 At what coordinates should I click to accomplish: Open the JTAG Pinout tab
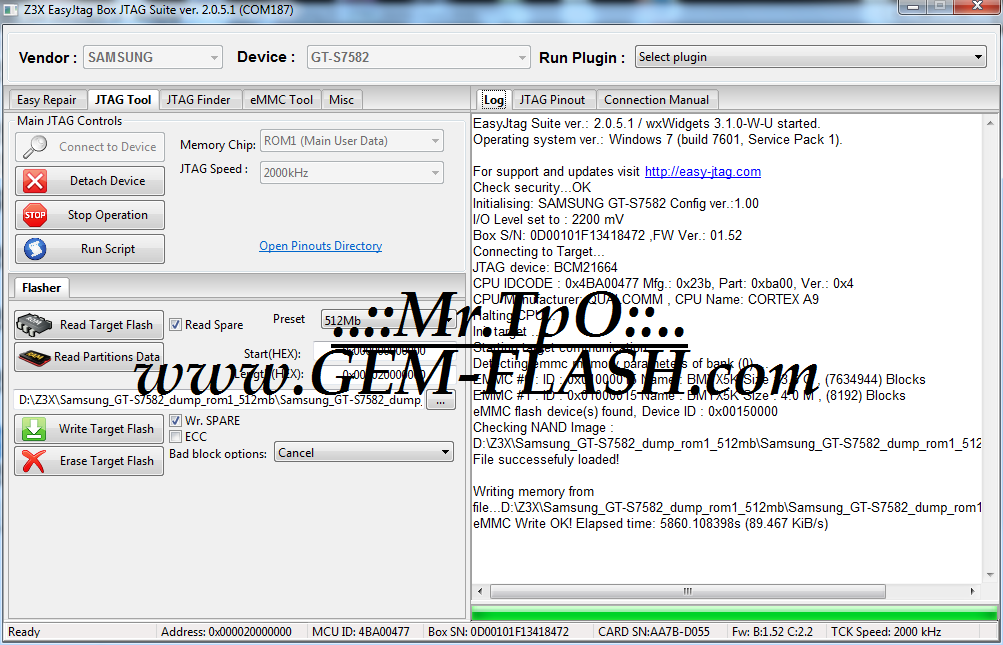(x=552, y=100)
